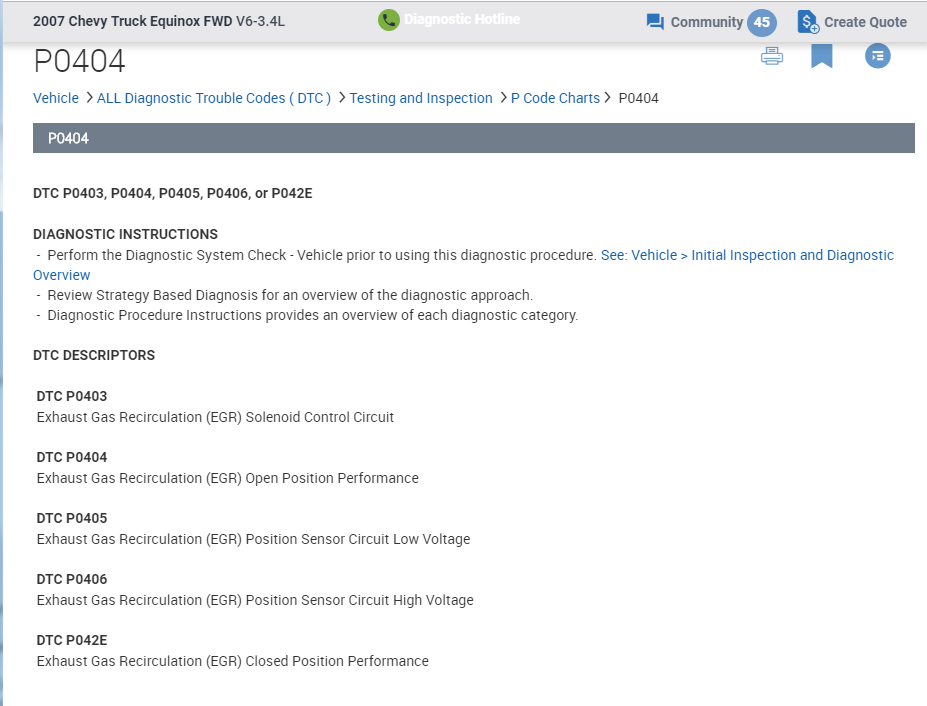Go to the Vehicle breadcrumb link
Image resolution: width=927 pixels, height=706 pixels.
tap(56, 98)
